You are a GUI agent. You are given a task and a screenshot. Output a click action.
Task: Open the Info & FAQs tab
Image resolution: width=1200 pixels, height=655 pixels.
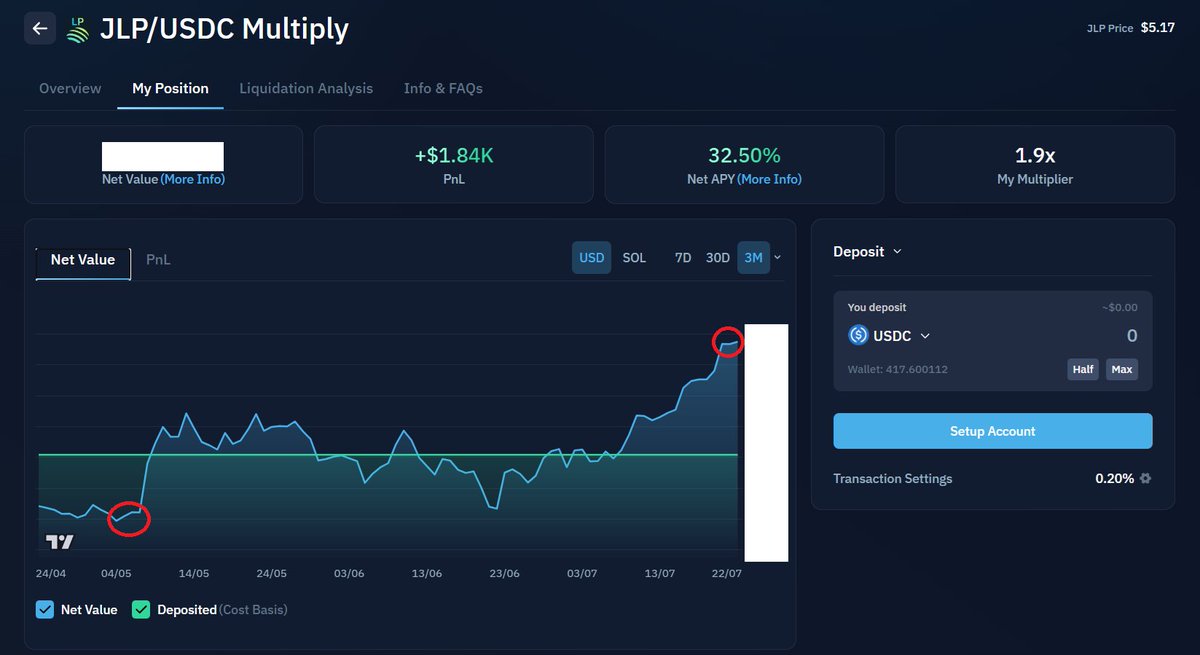[443, 88]
